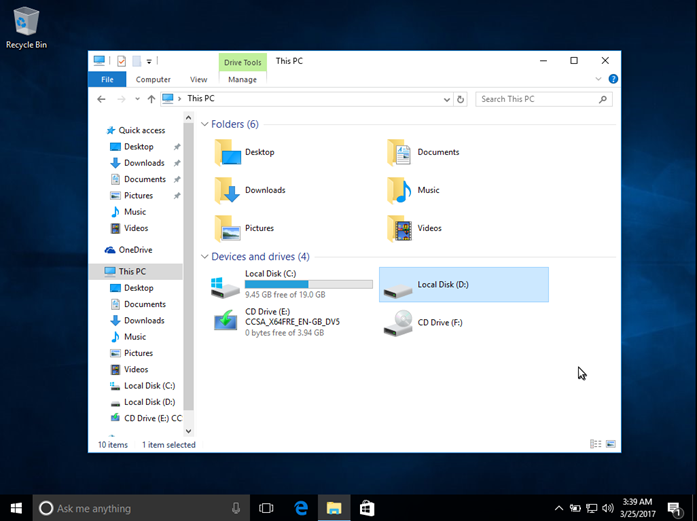Go forward with the right arrow
The image size is (697, 521).
[121, 99]
